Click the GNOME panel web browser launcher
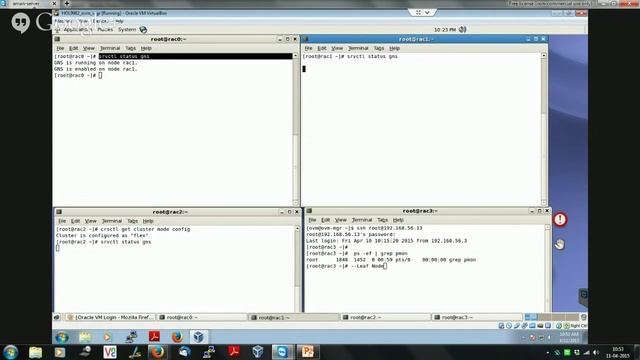Screen dimensions: 640x360 coord(143,29)
